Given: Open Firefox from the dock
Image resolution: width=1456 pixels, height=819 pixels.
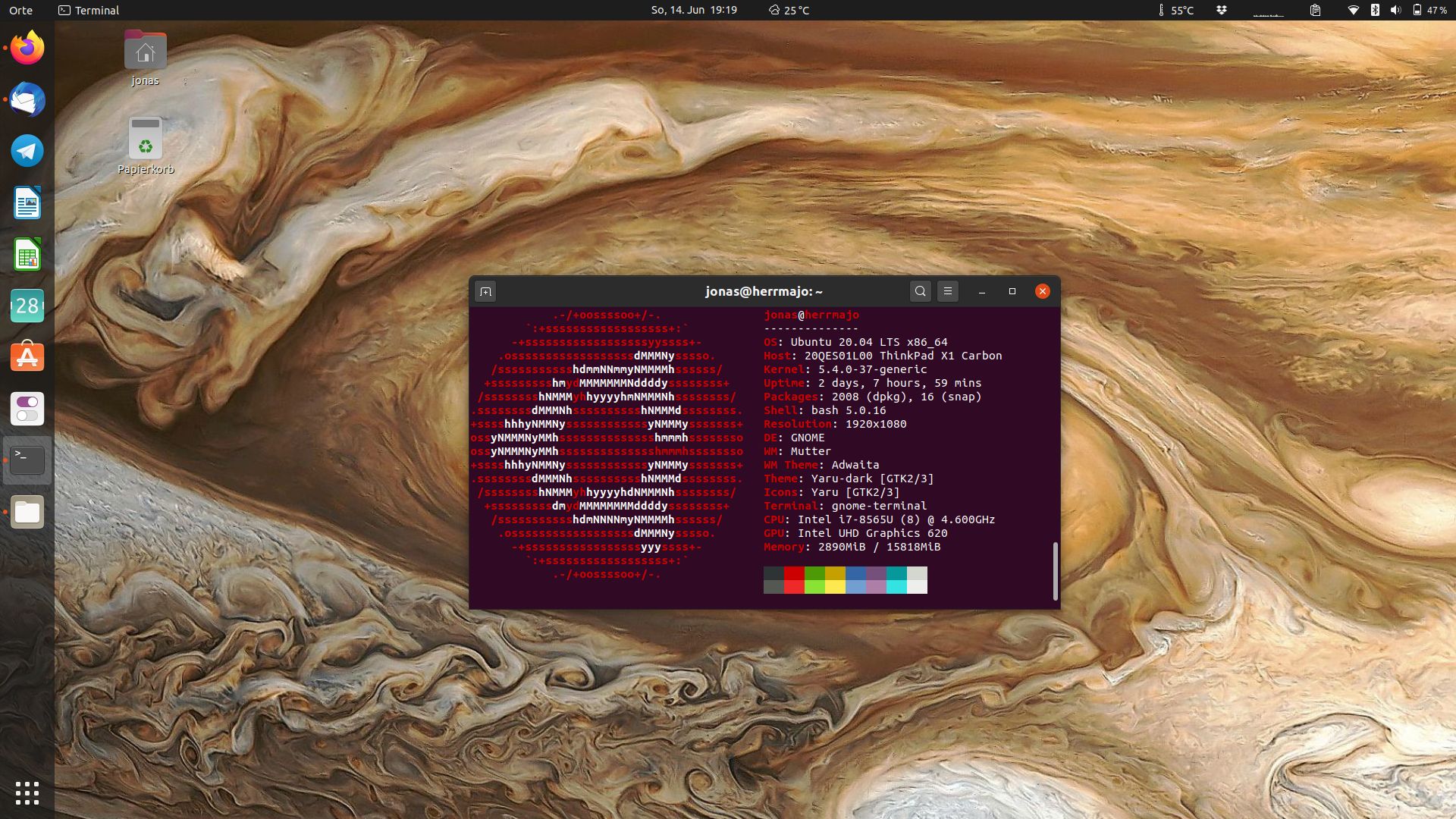Looking at the screenshot, I should point(27,48).
